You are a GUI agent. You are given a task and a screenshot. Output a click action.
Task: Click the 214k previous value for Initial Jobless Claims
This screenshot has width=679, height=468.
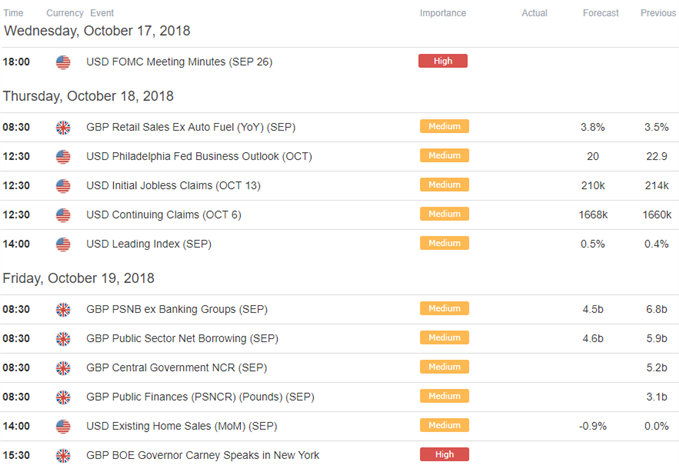(x=657, y=186)
